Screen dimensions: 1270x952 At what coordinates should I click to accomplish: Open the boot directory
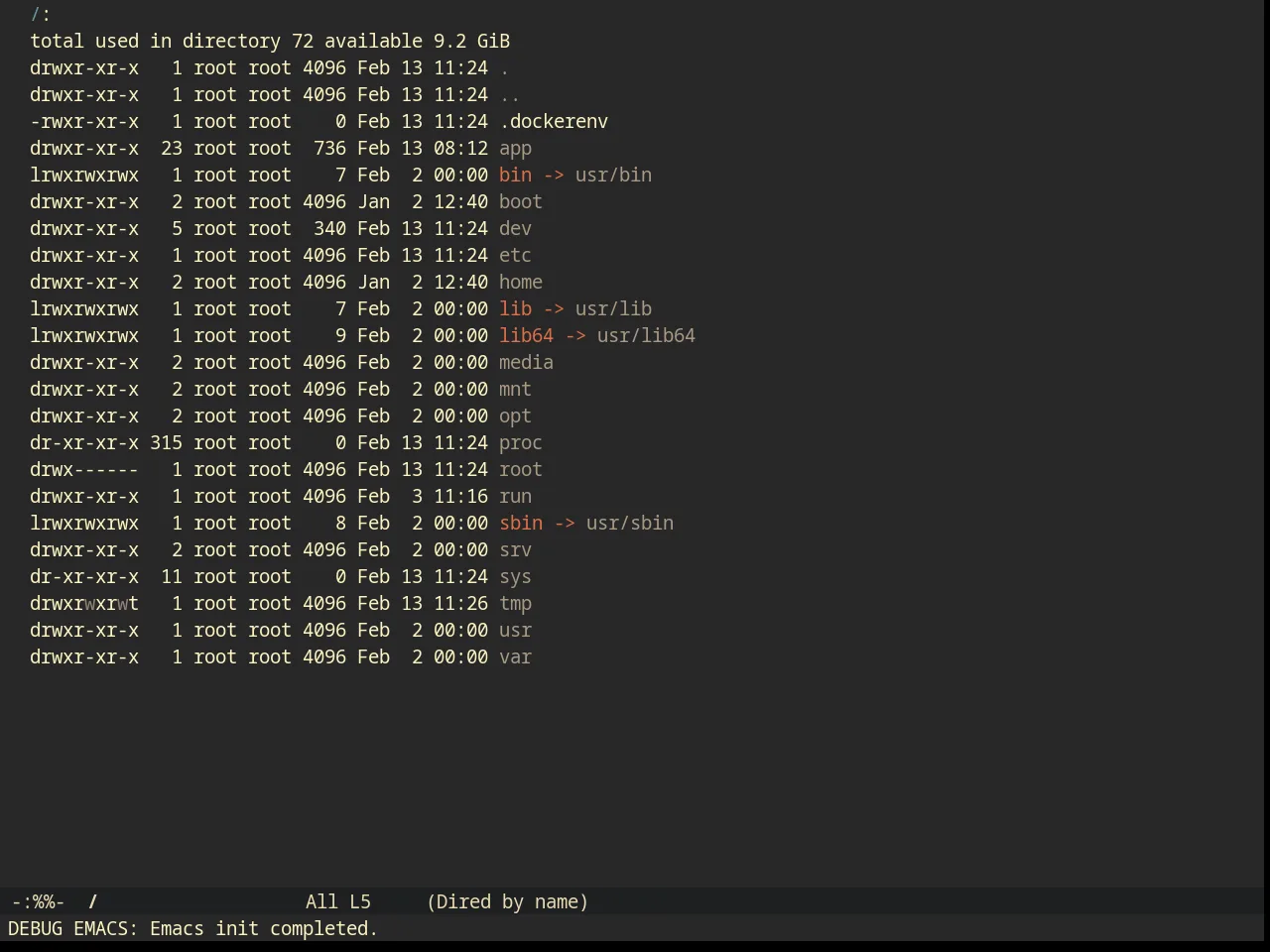click(x=521, y=202)
